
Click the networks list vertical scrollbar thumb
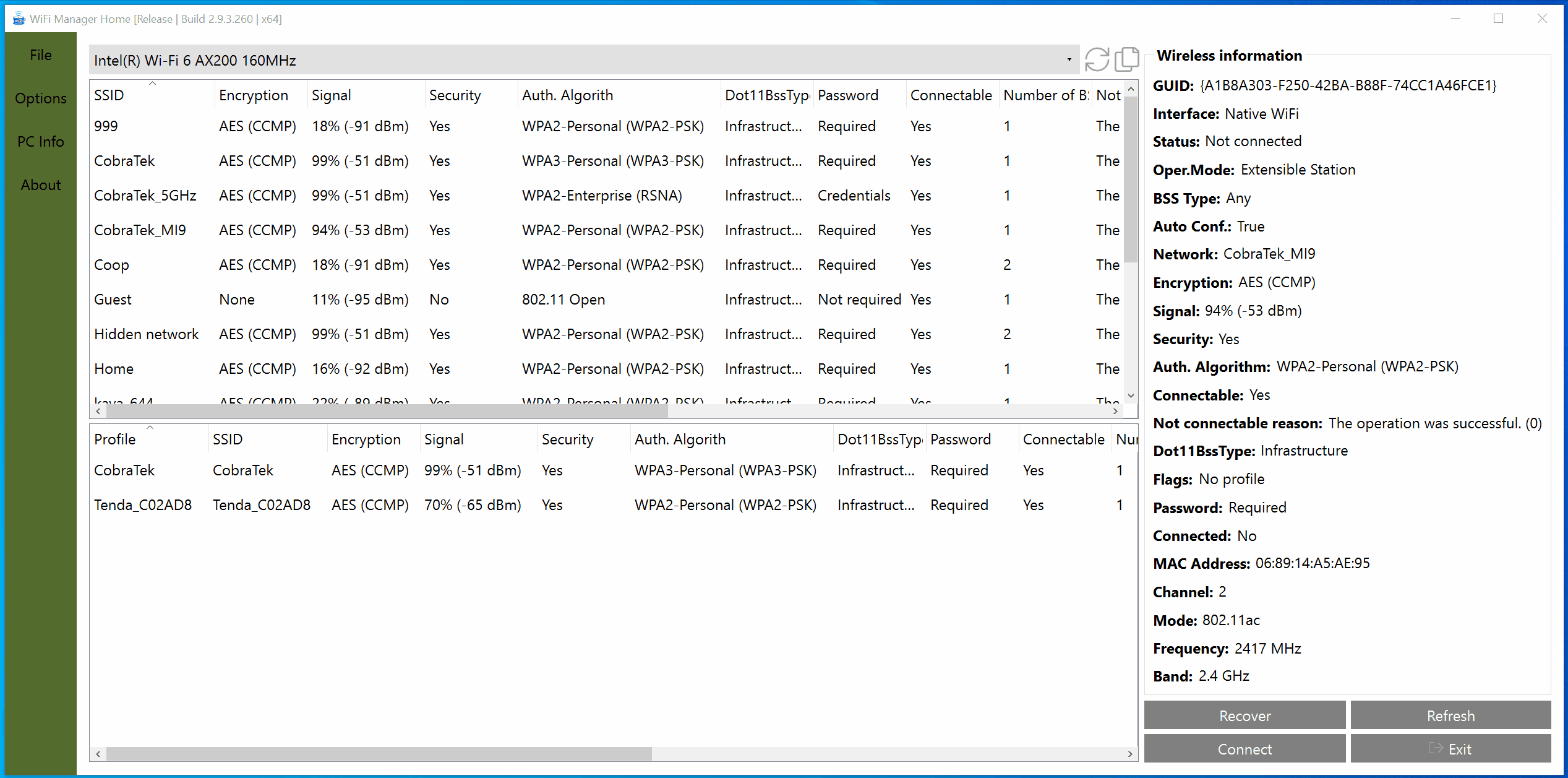[x=1130, y=179]
